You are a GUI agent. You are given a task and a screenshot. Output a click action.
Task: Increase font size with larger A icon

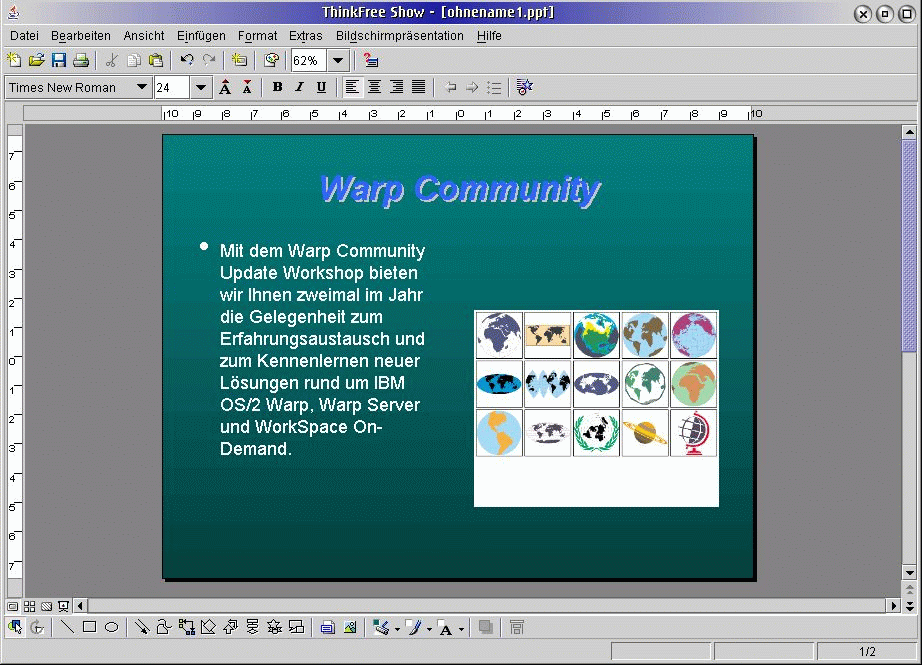pos(225,88)
